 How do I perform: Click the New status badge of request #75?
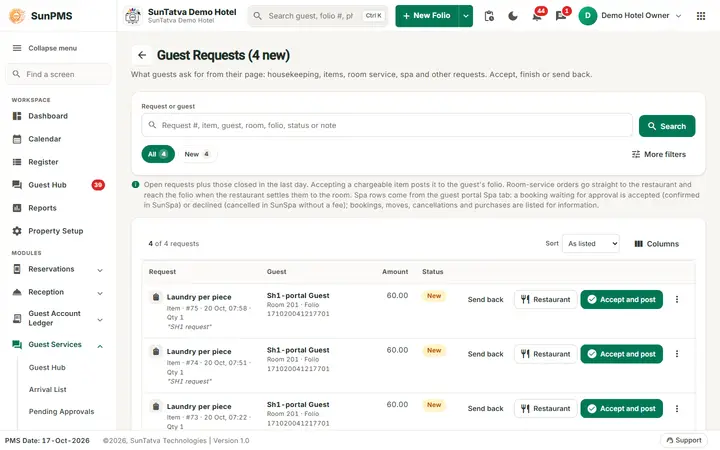tap(434, 296)
